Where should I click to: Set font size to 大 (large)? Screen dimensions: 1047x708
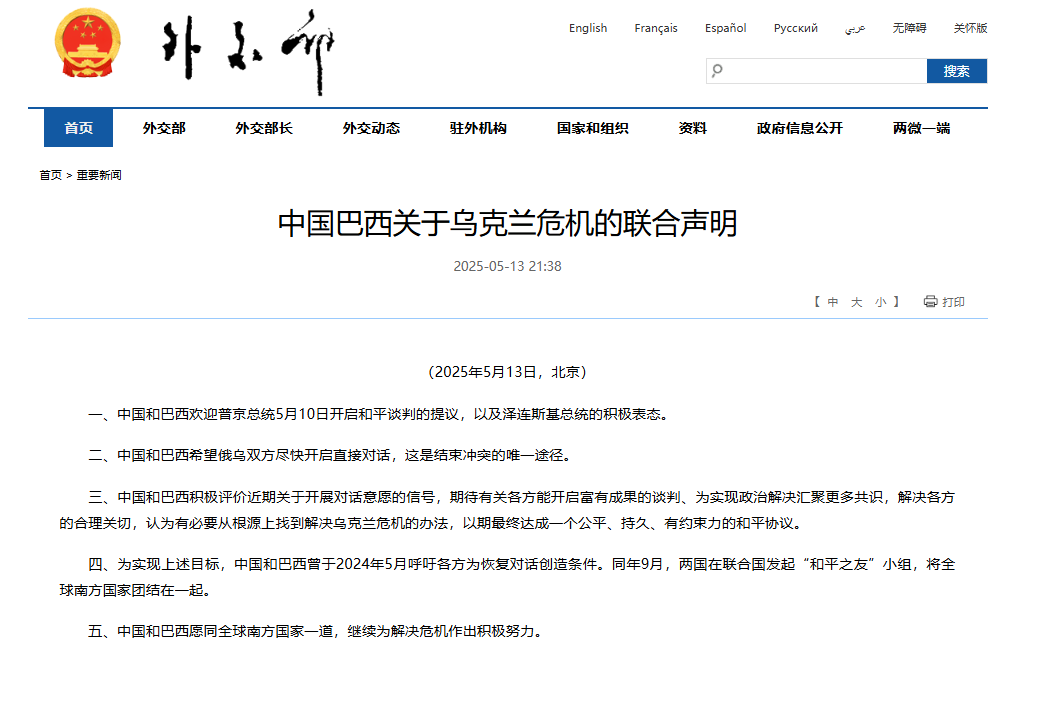[x=857, y=302]
